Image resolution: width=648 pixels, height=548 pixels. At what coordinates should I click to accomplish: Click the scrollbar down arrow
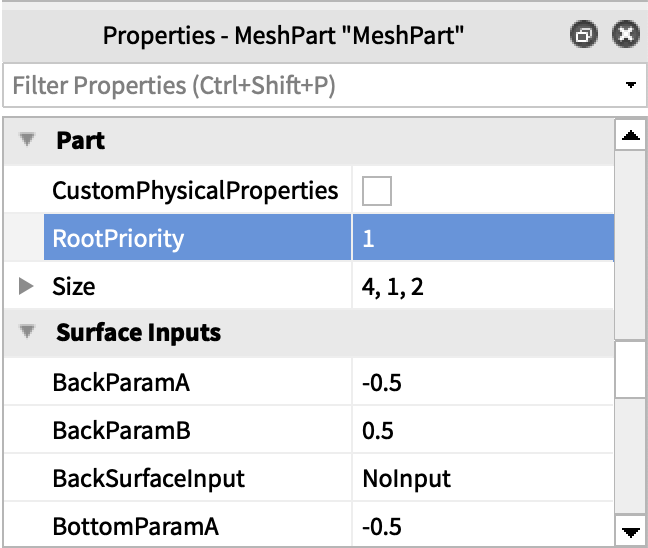click(630, 531)
